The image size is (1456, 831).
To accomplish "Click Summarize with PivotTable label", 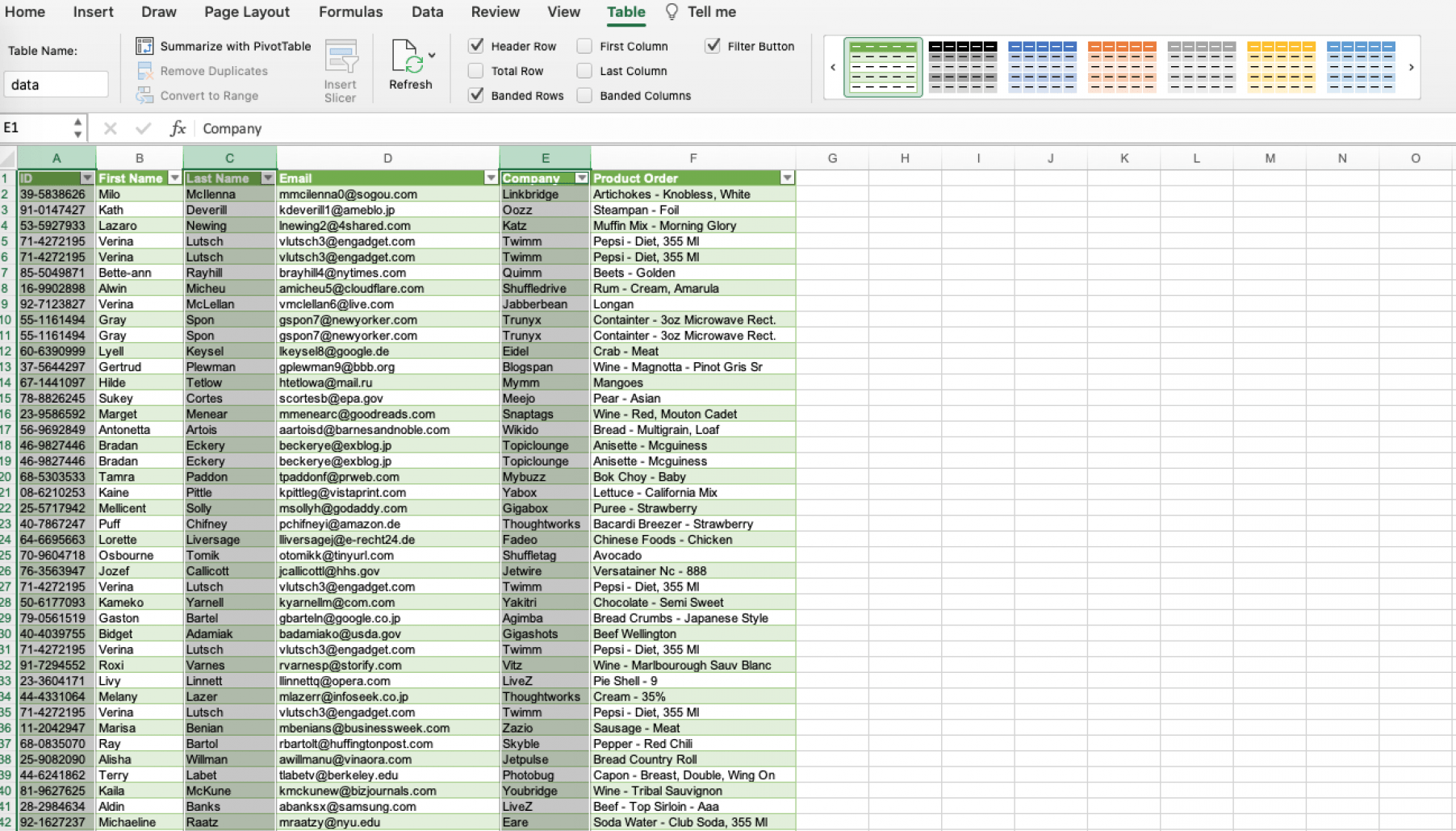I will [236, 46].
